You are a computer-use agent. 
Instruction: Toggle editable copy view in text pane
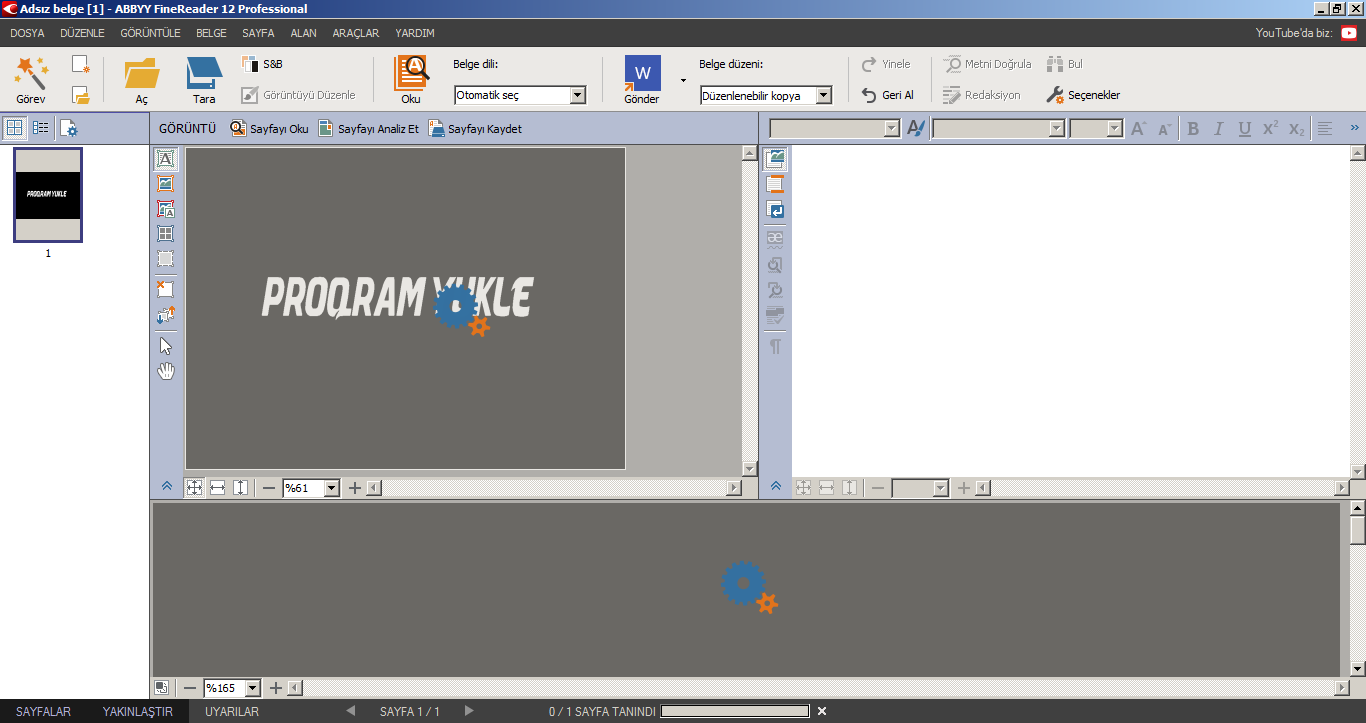point(775,184)
